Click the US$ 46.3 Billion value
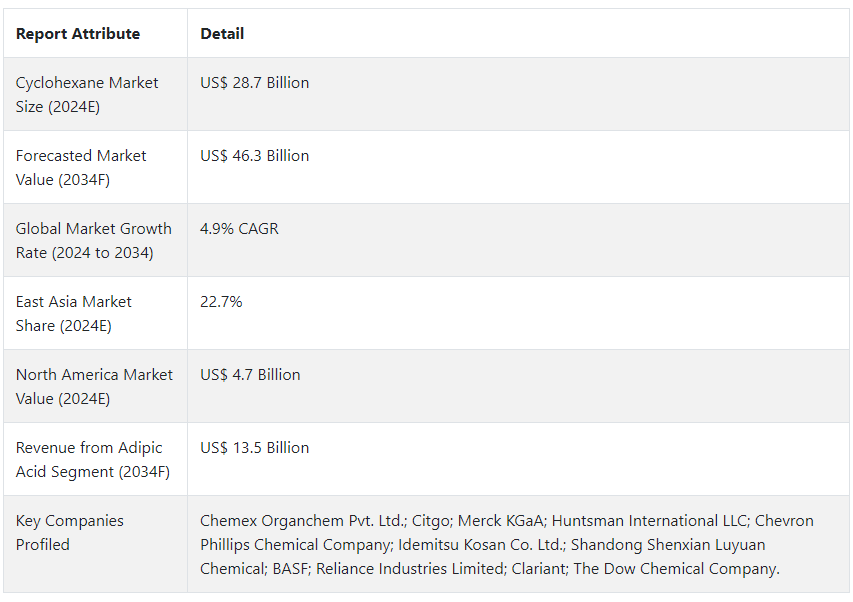The height and width of the screenshot is (602, 853). [255, 156]
